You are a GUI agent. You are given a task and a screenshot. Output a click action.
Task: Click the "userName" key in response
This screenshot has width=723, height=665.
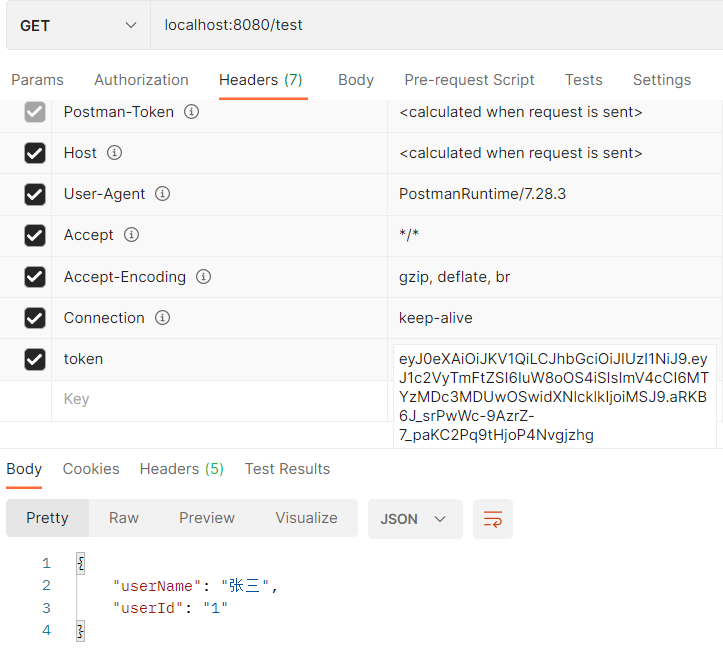(157, 586)
